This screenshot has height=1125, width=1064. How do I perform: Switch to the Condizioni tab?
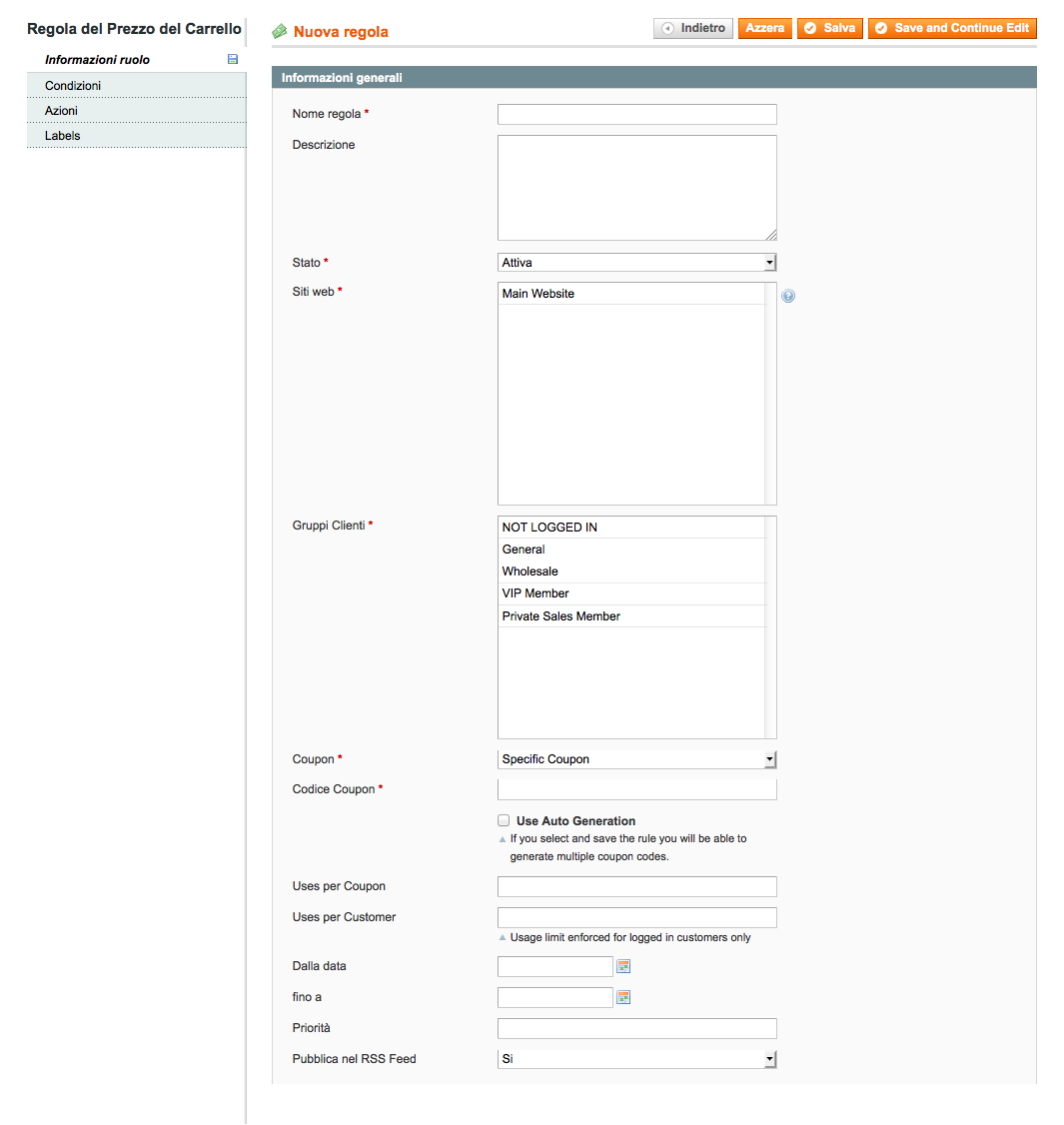[x=73, y=86]
